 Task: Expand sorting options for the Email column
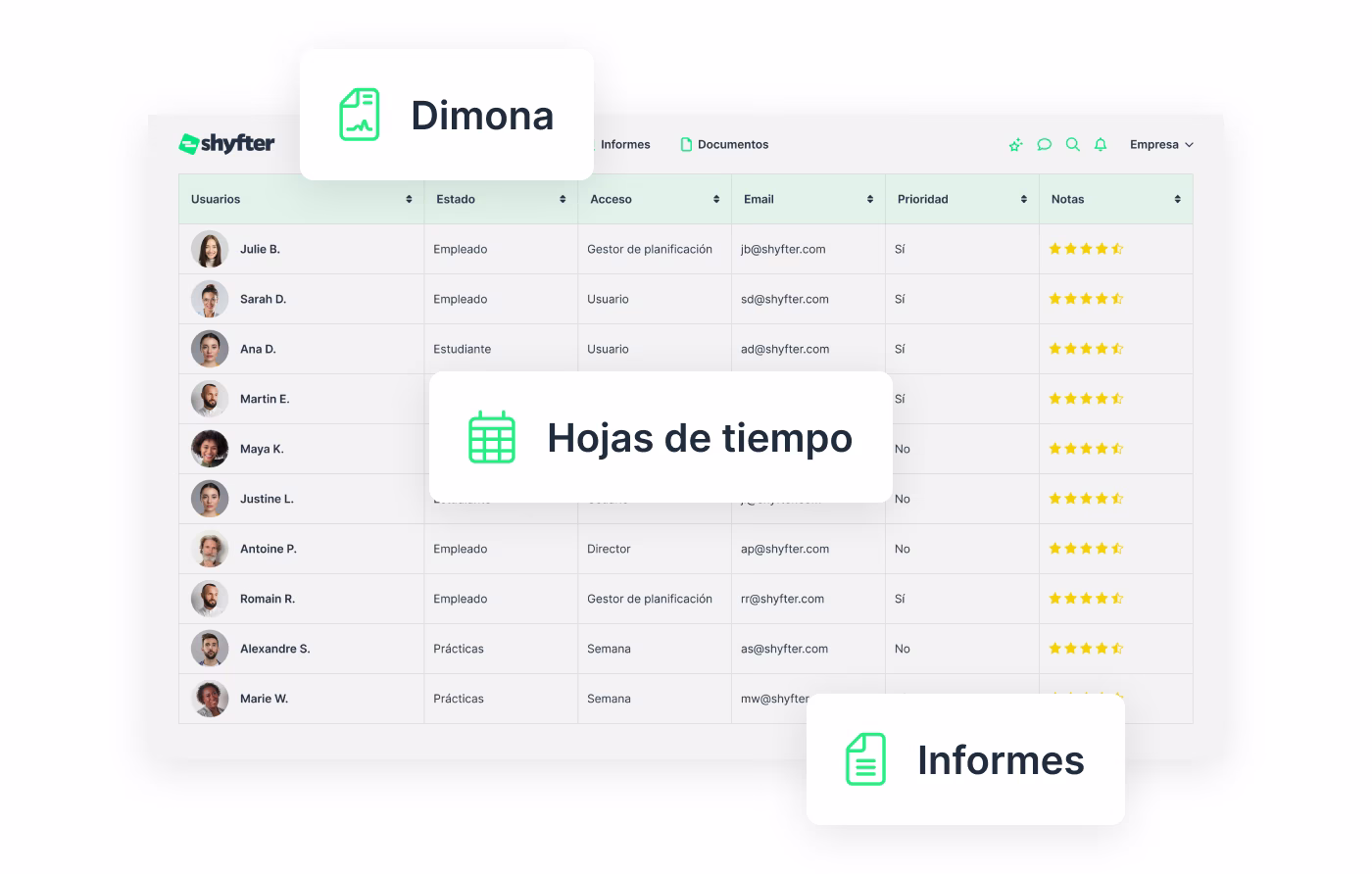869,199
